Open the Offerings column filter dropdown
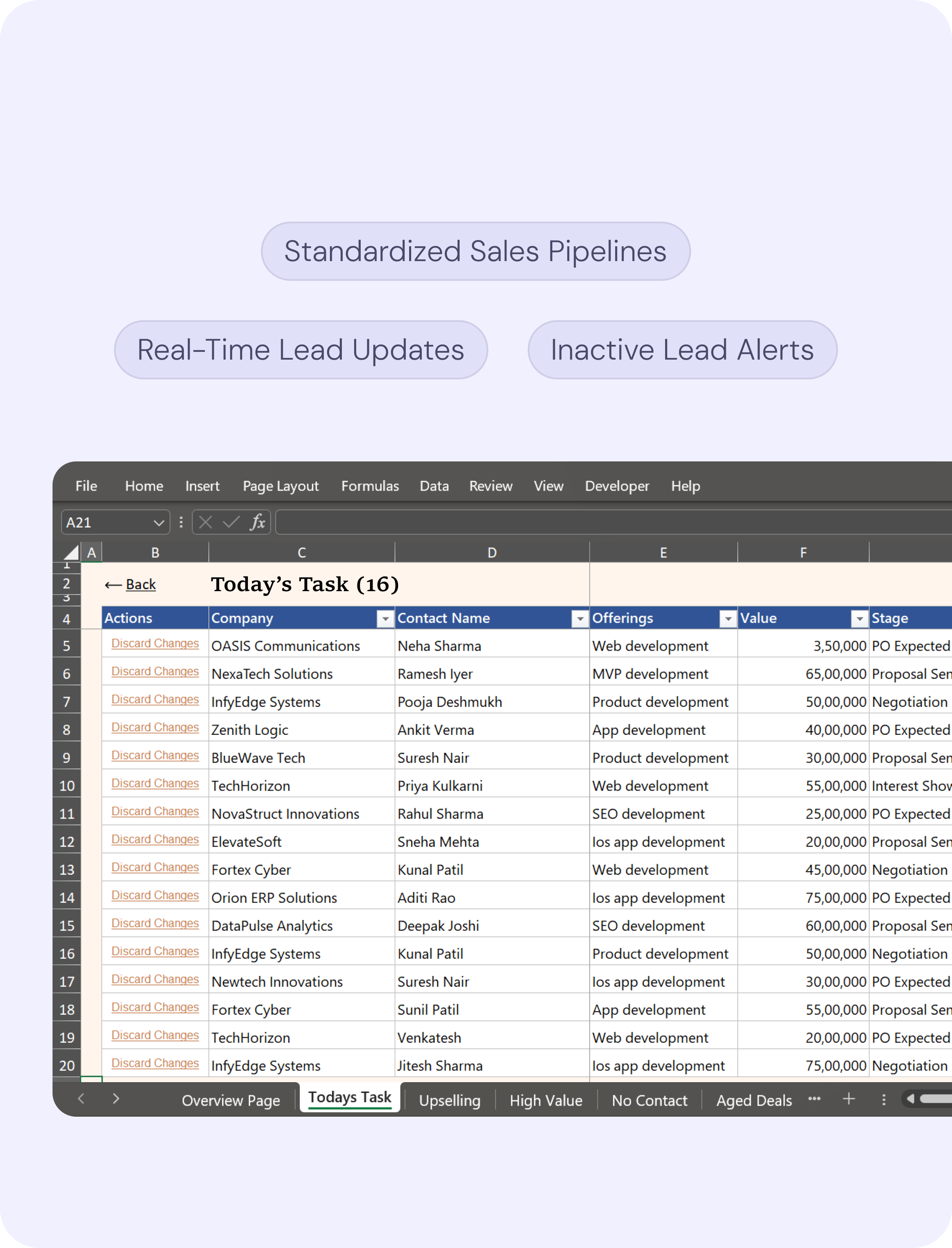The height and width of the screenshot is (1248, 952). [x=728, y=619]
